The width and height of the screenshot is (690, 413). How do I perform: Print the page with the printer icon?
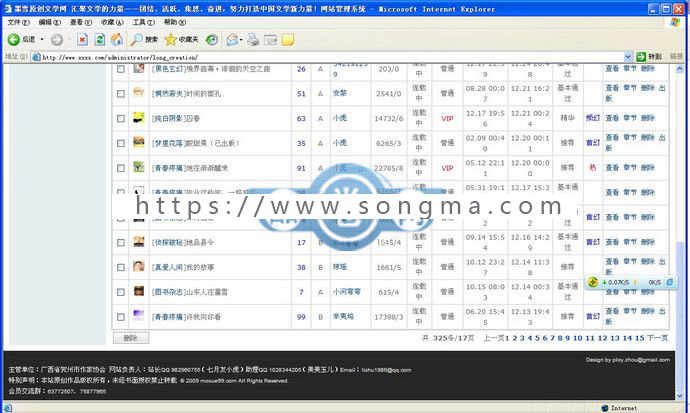(x=253, y=40)
